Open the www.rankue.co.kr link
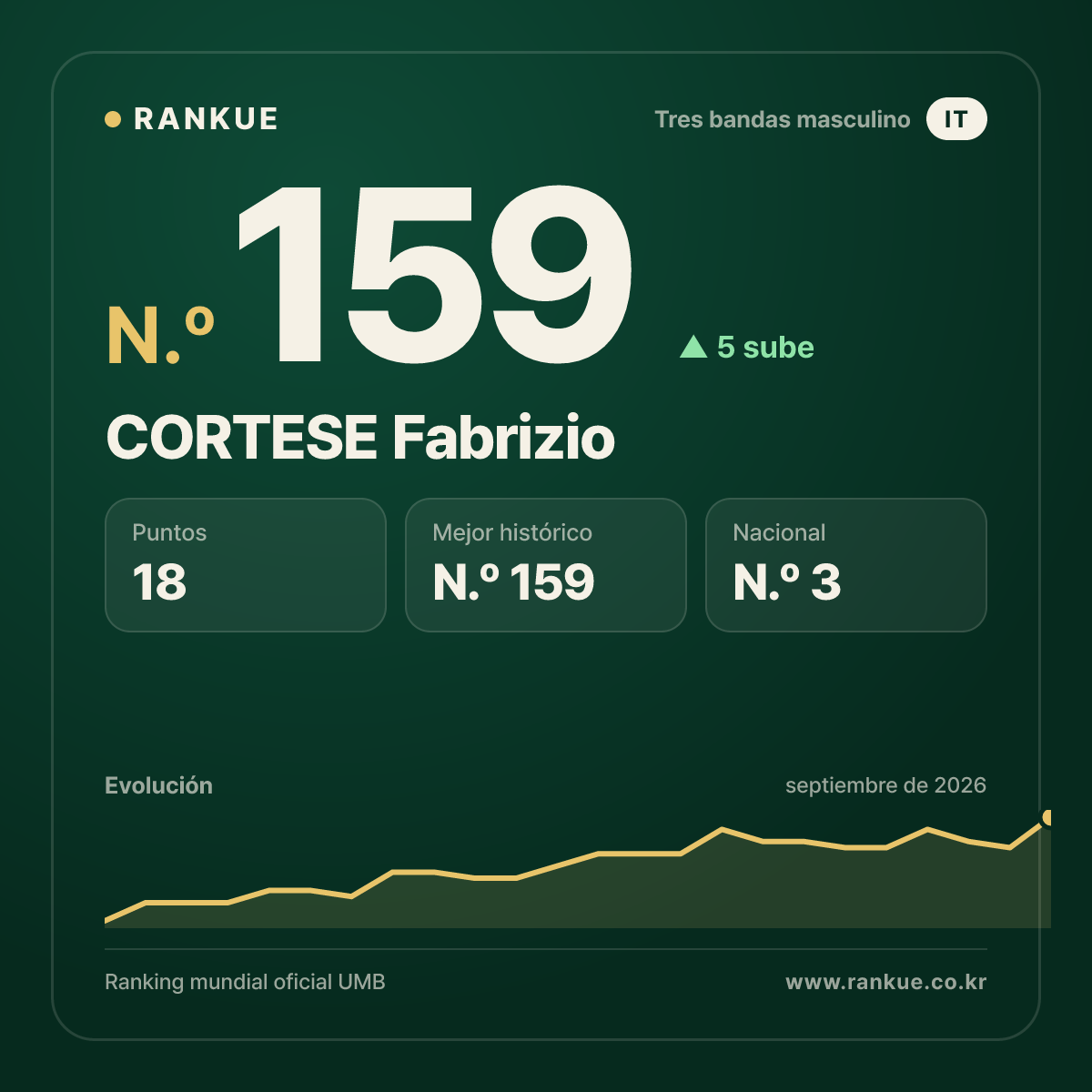The image size is (1092, 1092). 886,982
